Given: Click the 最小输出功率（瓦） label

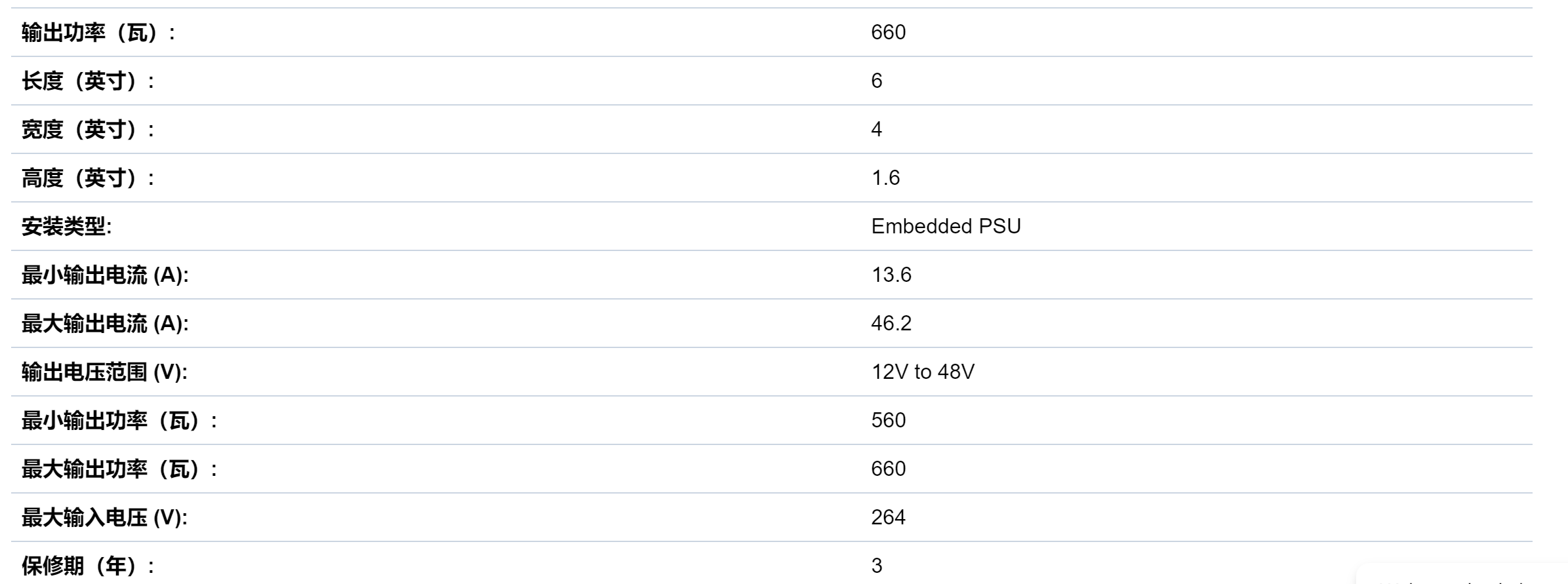Looking at the screenshot, I should [x=119, y=421].
